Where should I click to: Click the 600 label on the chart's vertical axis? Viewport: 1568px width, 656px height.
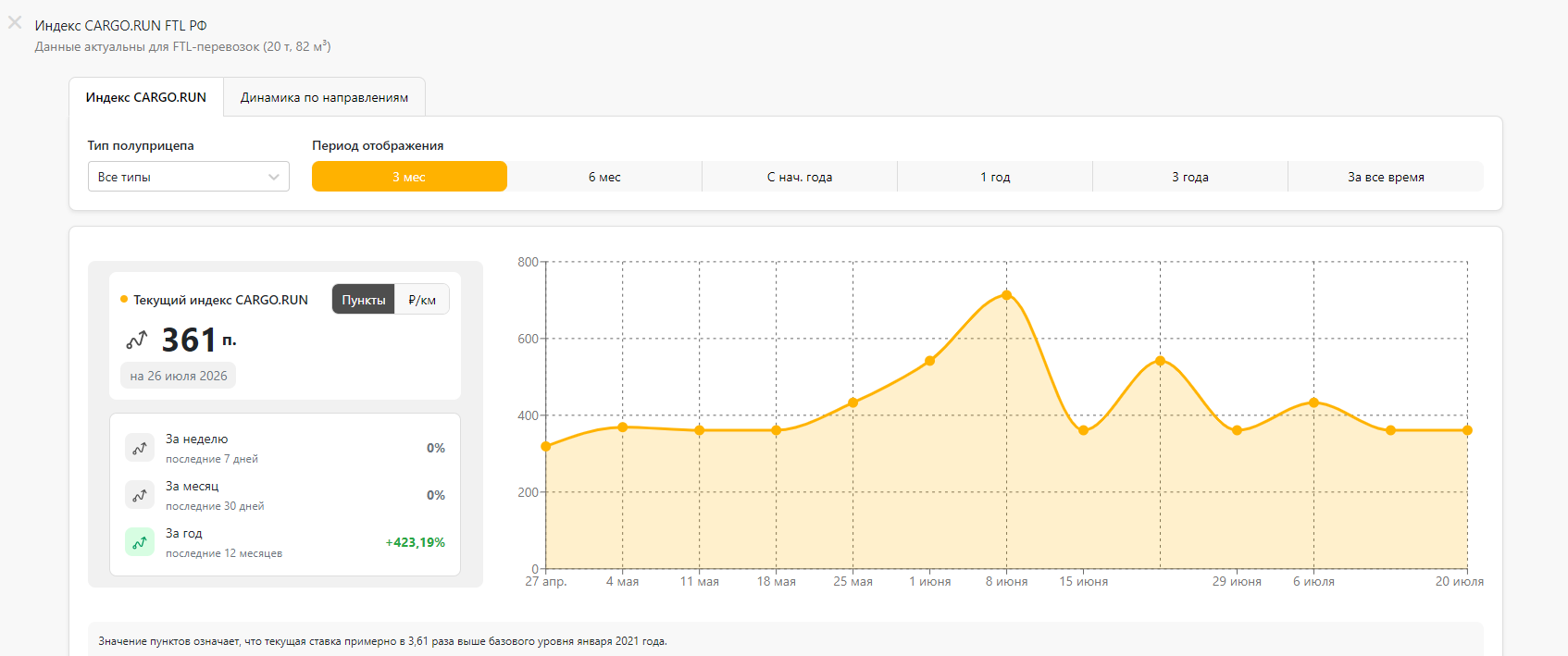(528, 339)
